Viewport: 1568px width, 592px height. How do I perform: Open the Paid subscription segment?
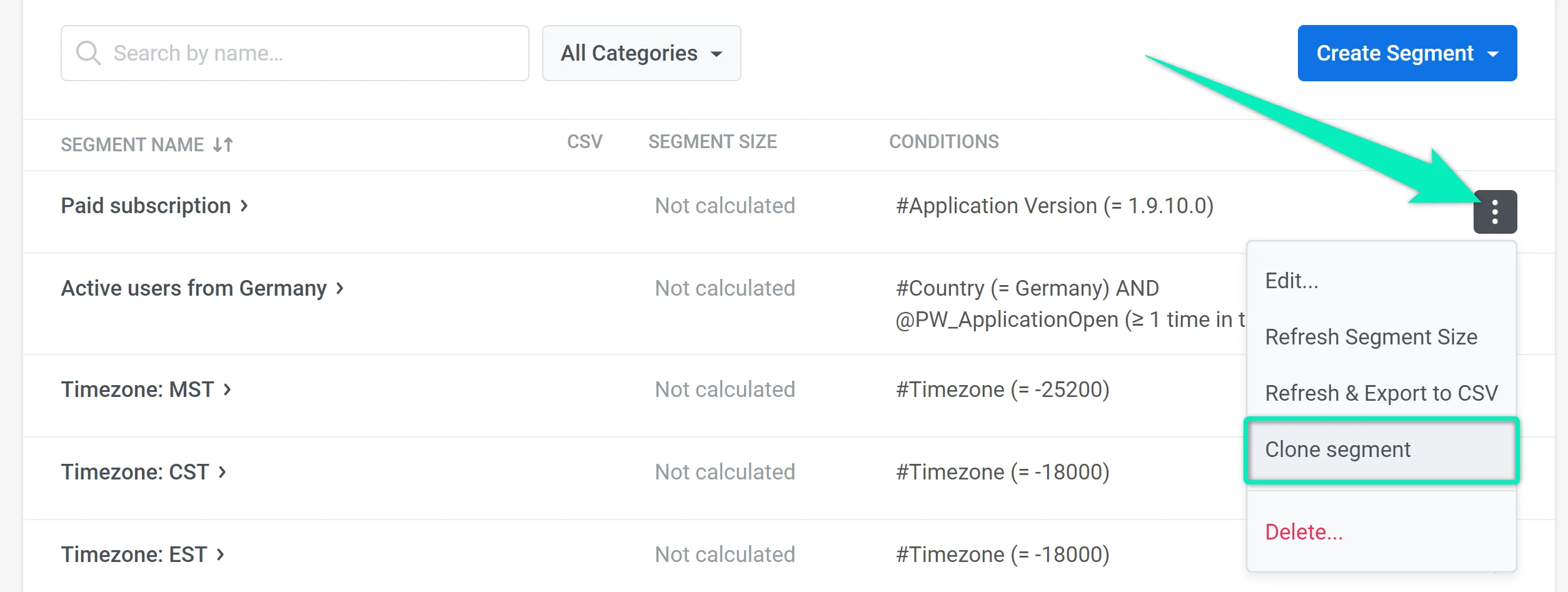tap(146, 206)
